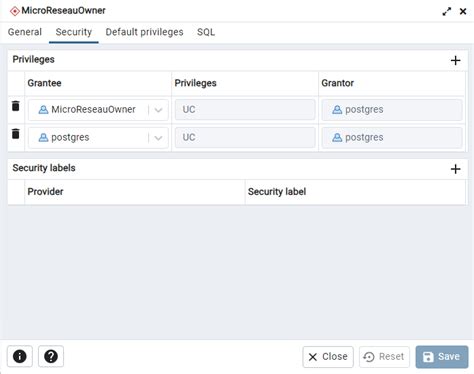Add a new security label with plus icon
This screenshot has height=374, width=474.
click(x=455, y=169)
